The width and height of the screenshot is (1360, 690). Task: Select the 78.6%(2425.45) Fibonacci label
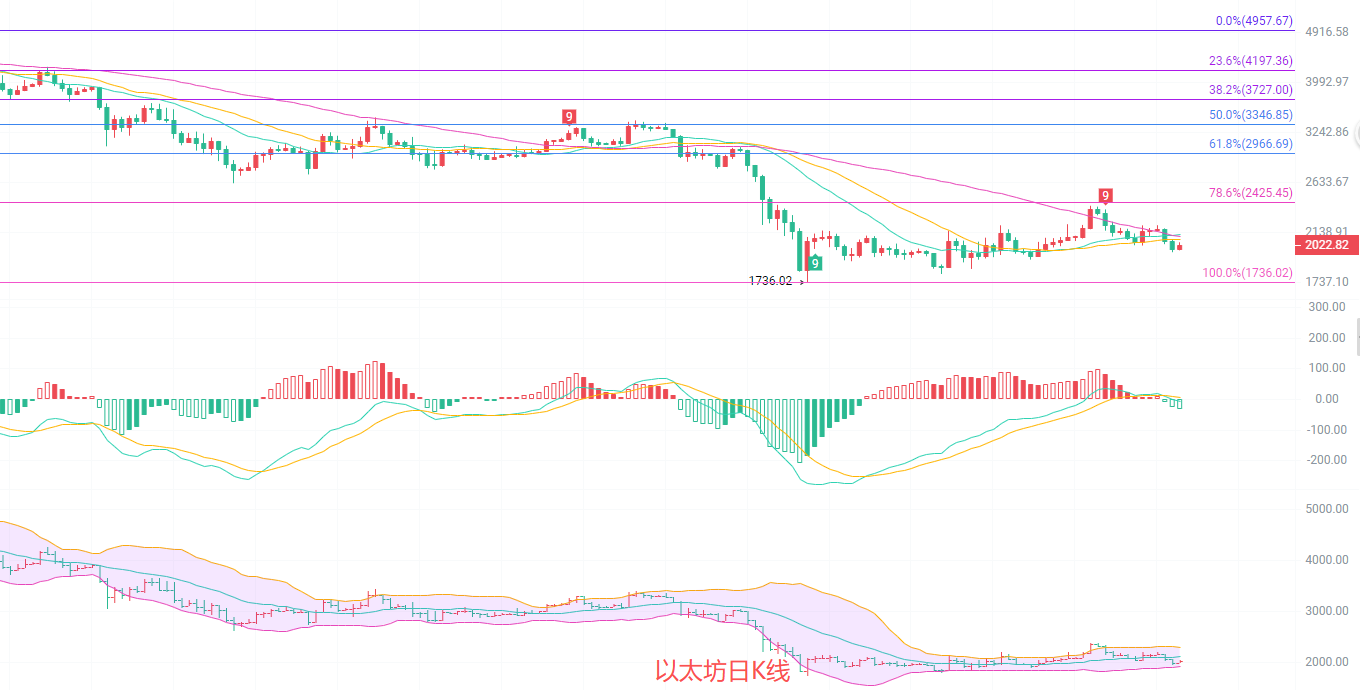[x=1250, y=193]
